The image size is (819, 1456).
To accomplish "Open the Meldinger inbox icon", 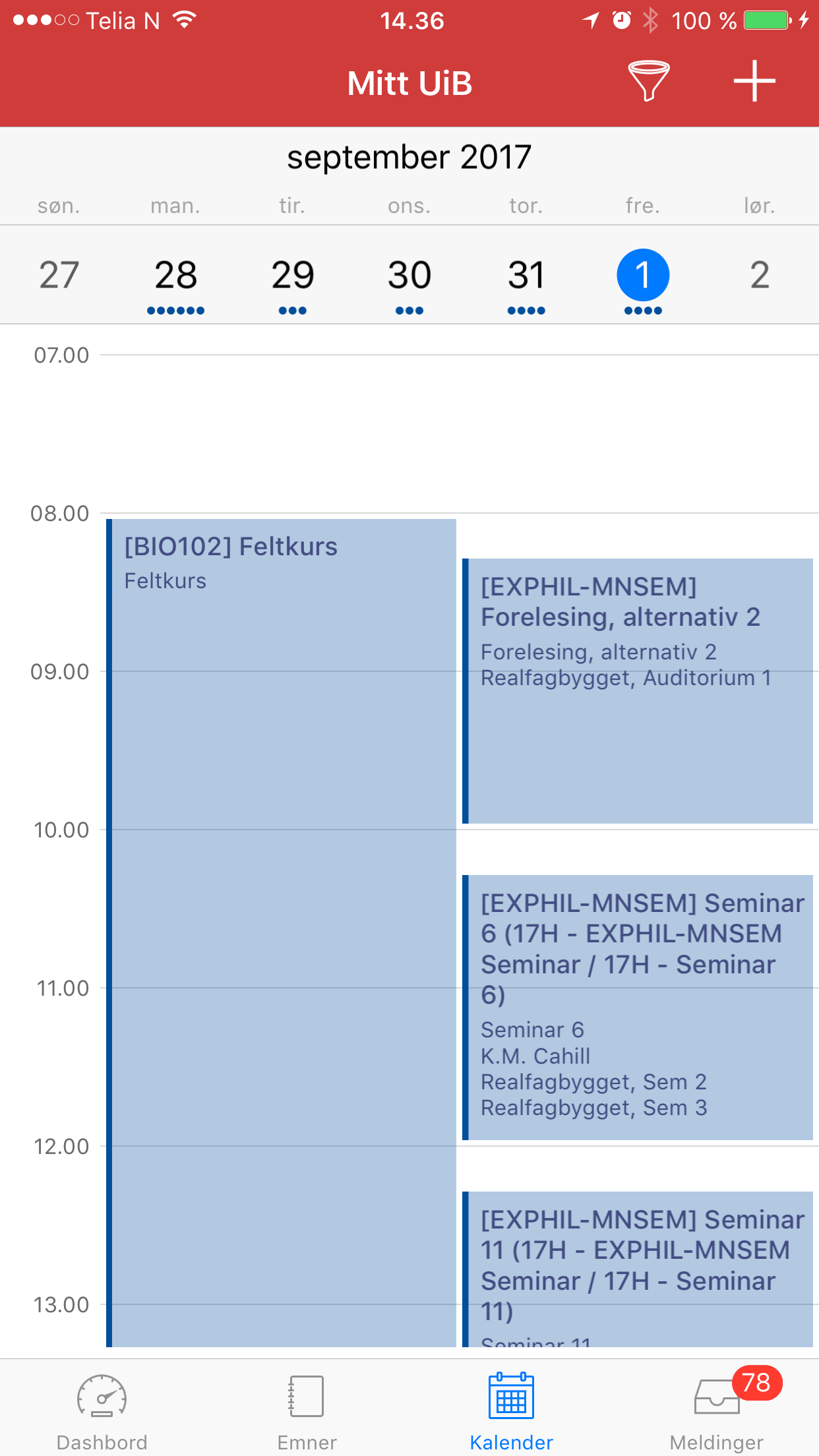I will pos(716,1397).
